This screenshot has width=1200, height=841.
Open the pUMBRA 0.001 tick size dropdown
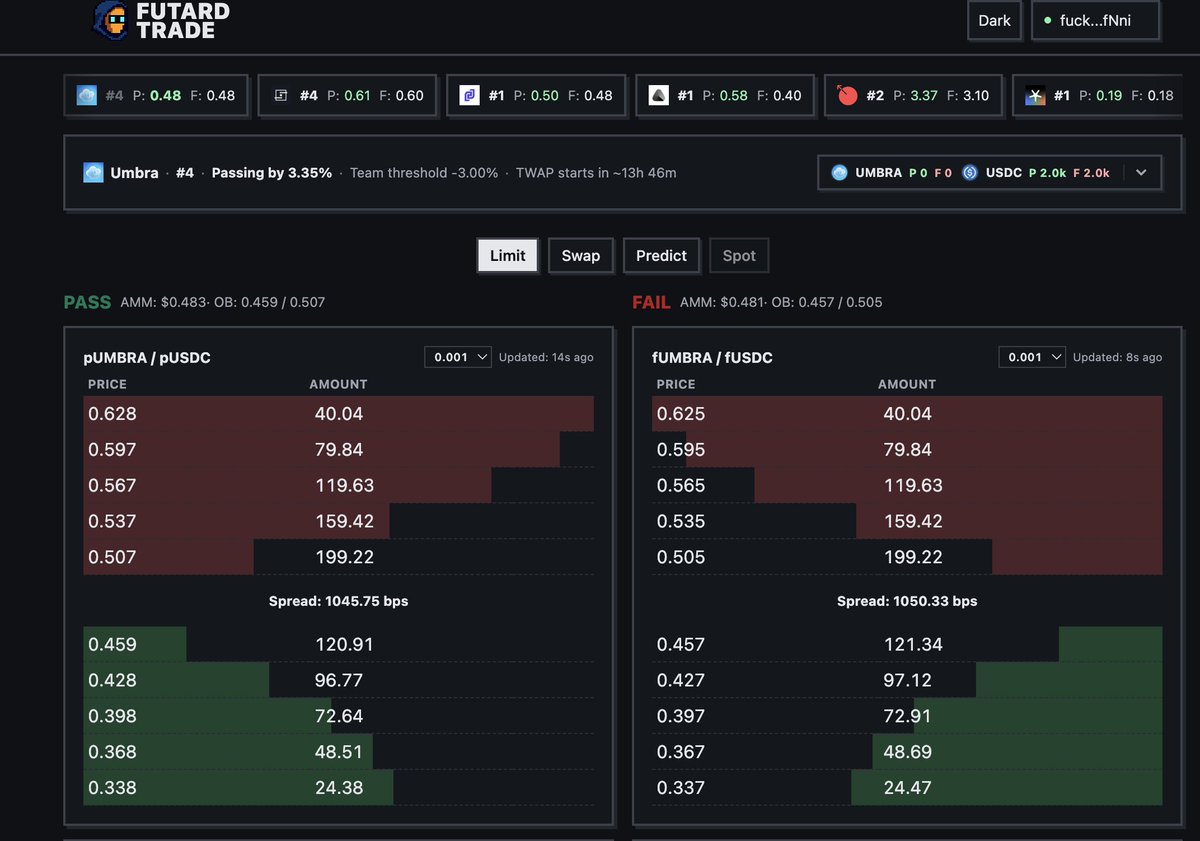tap(458, 357)
